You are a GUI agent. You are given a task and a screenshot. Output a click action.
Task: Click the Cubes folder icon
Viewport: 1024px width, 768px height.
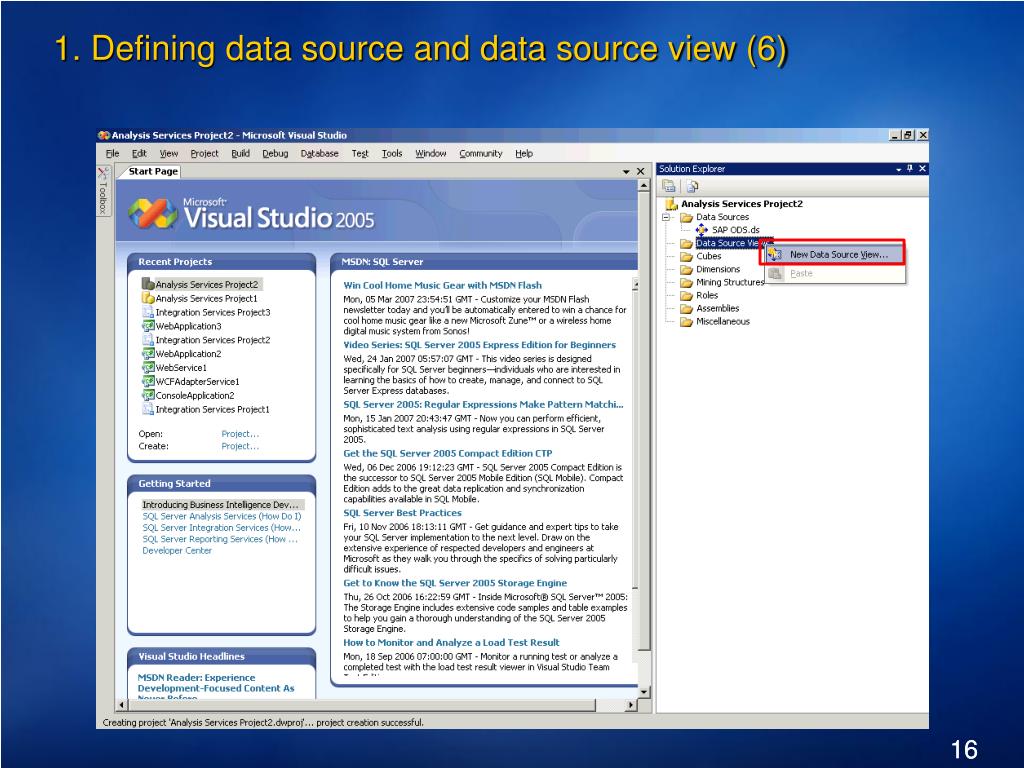coord(686,257)
